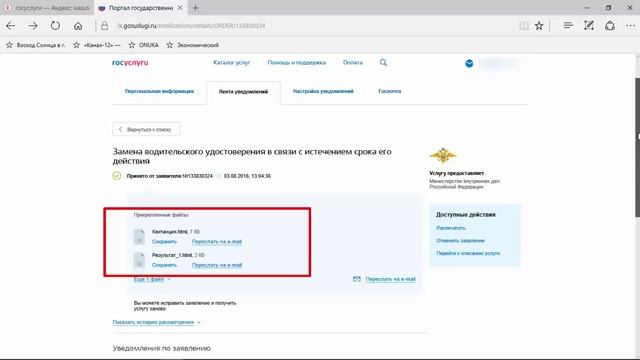
Task: Go forward with the browser forward arrow
Action: [33, 26]
